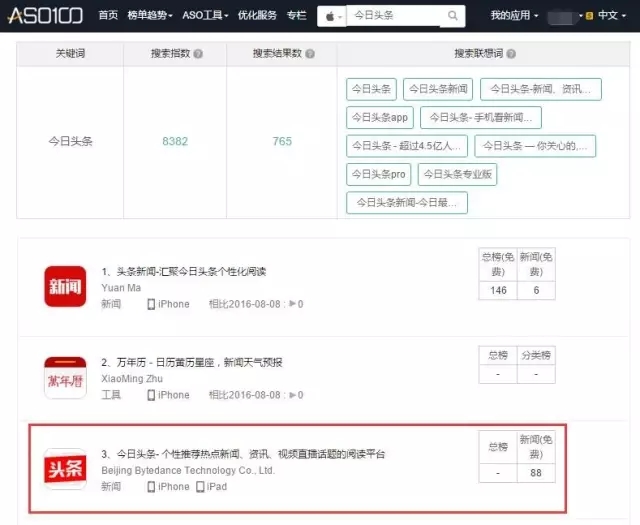This screenshot has height=525, width=640.
Task: Open the 万年历 calendar app icon
Action: [x=65, y=378]
